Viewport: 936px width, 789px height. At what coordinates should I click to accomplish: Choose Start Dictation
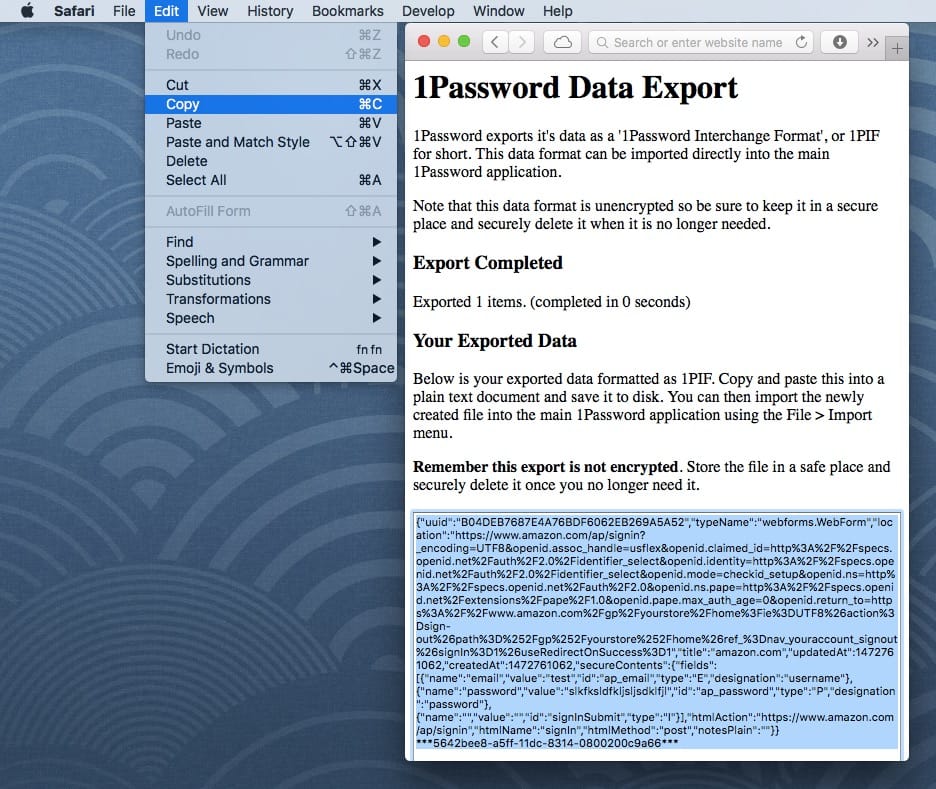[x=271, y=349]
